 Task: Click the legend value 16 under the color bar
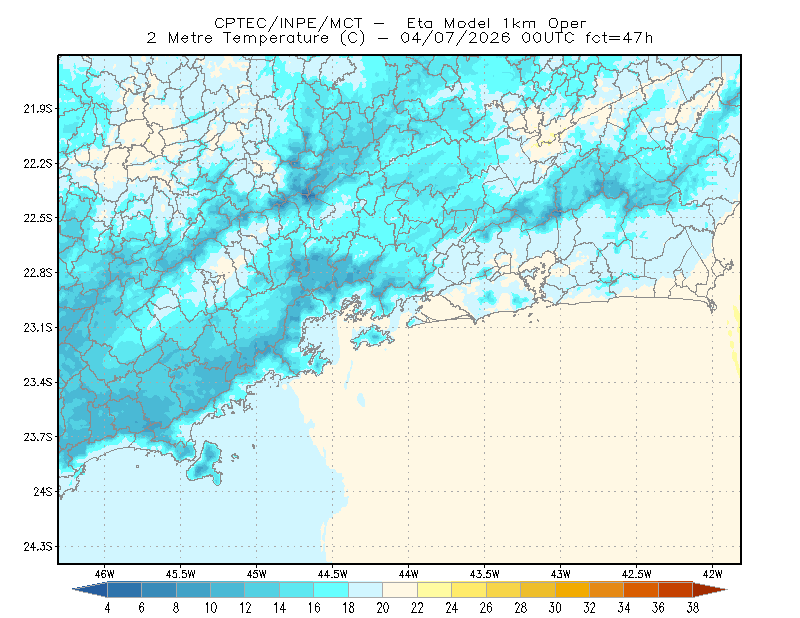[314, 608]
